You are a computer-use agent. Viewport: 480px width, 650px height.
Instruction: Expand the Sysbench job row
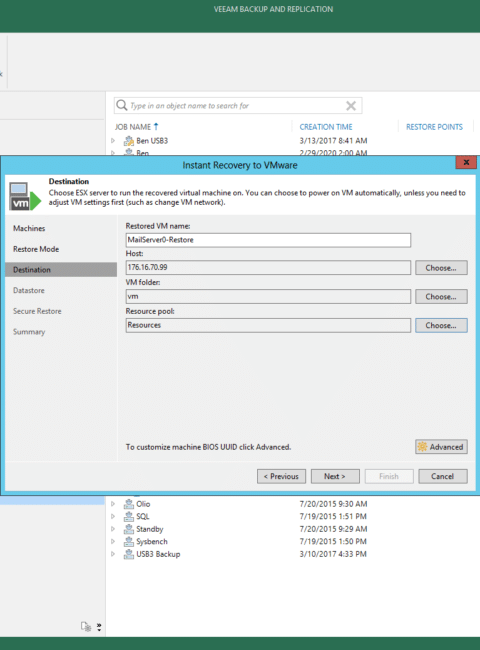coord(113,541)
